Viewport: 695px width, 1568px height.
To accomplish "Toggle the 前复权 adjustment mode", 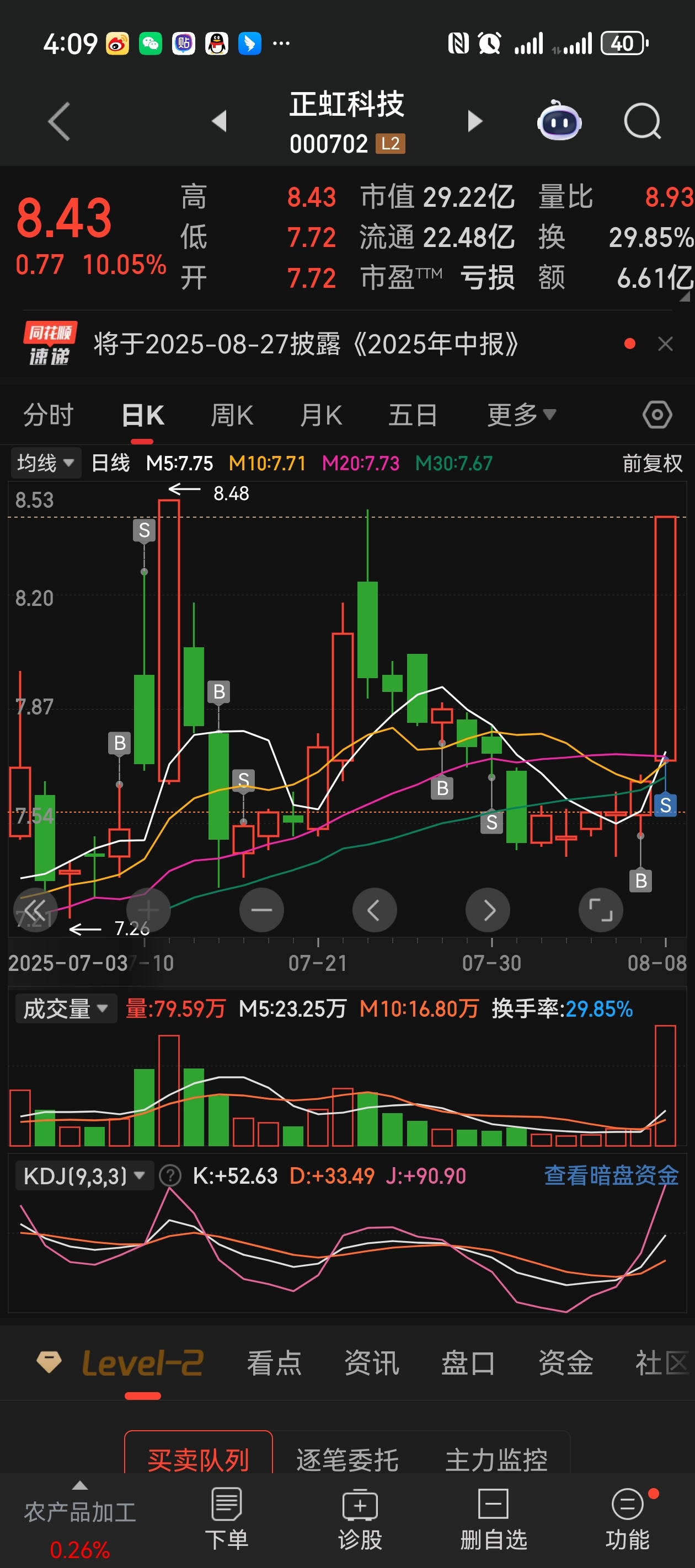I will [652, 463].
